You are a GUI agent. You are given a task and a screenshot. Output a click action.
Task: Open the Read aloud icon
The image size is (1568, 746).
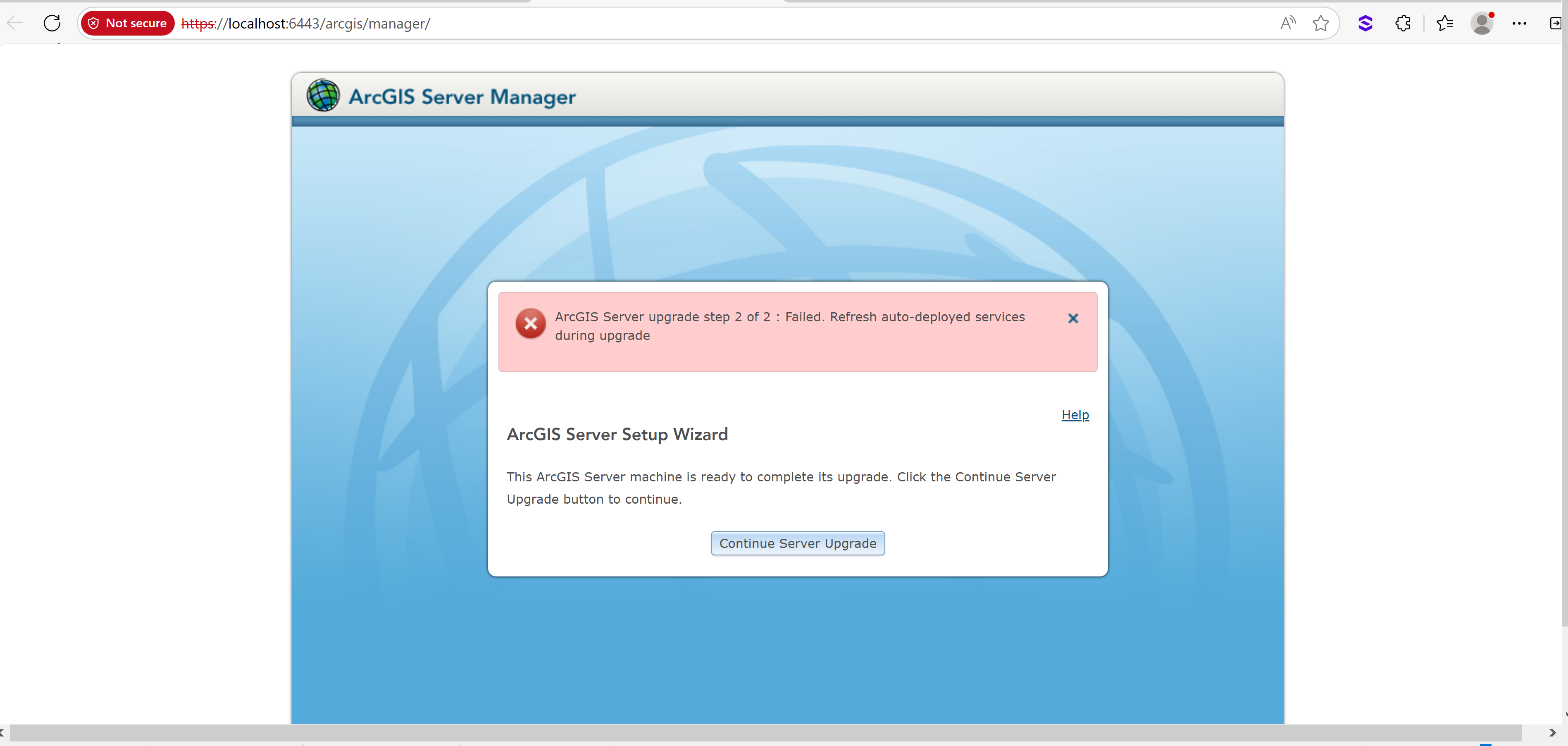[x=1287, y=23]
